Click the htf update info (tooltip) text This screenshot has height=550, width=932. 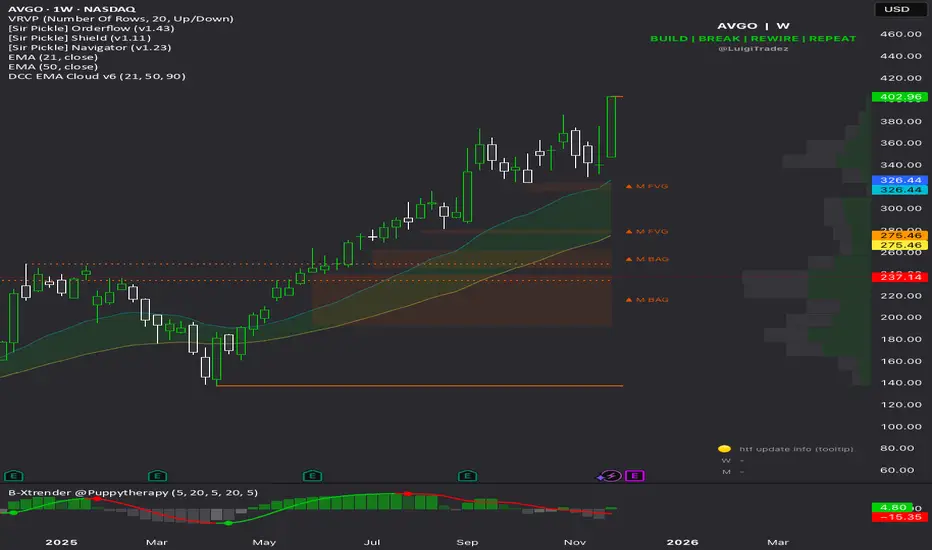pyautogui.click(x=796, y=449)
